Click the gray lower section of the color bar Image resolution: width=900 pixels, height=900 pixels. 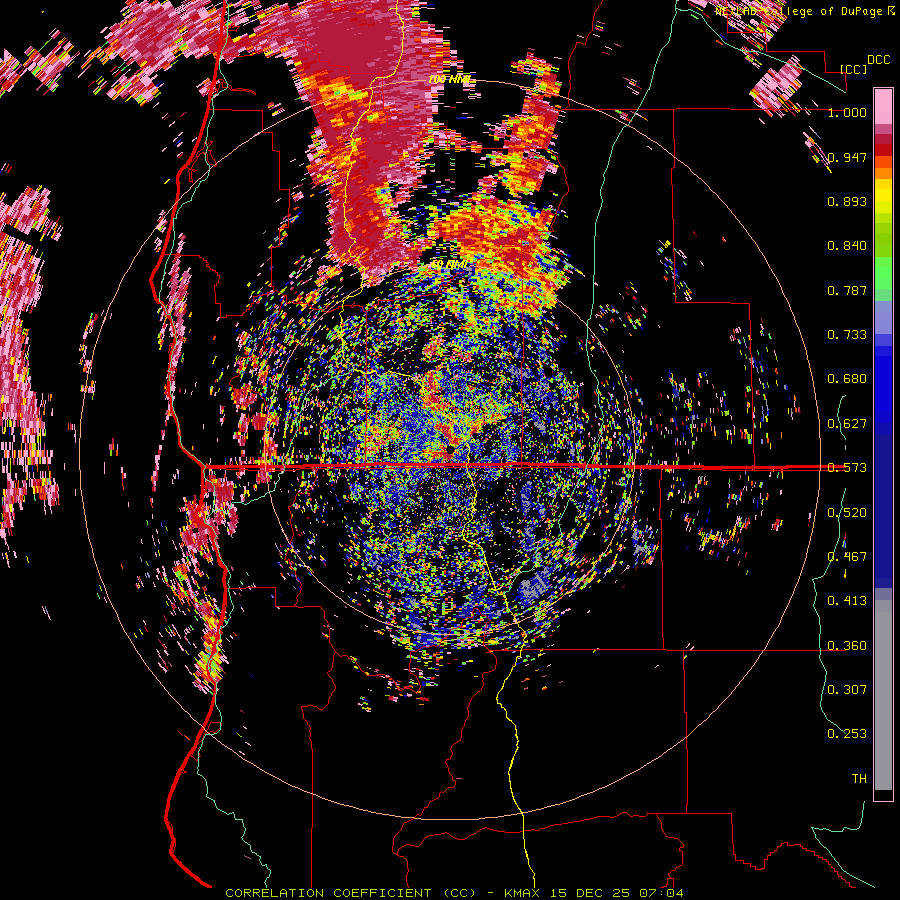pyautogui.click(x=883, y=695)
